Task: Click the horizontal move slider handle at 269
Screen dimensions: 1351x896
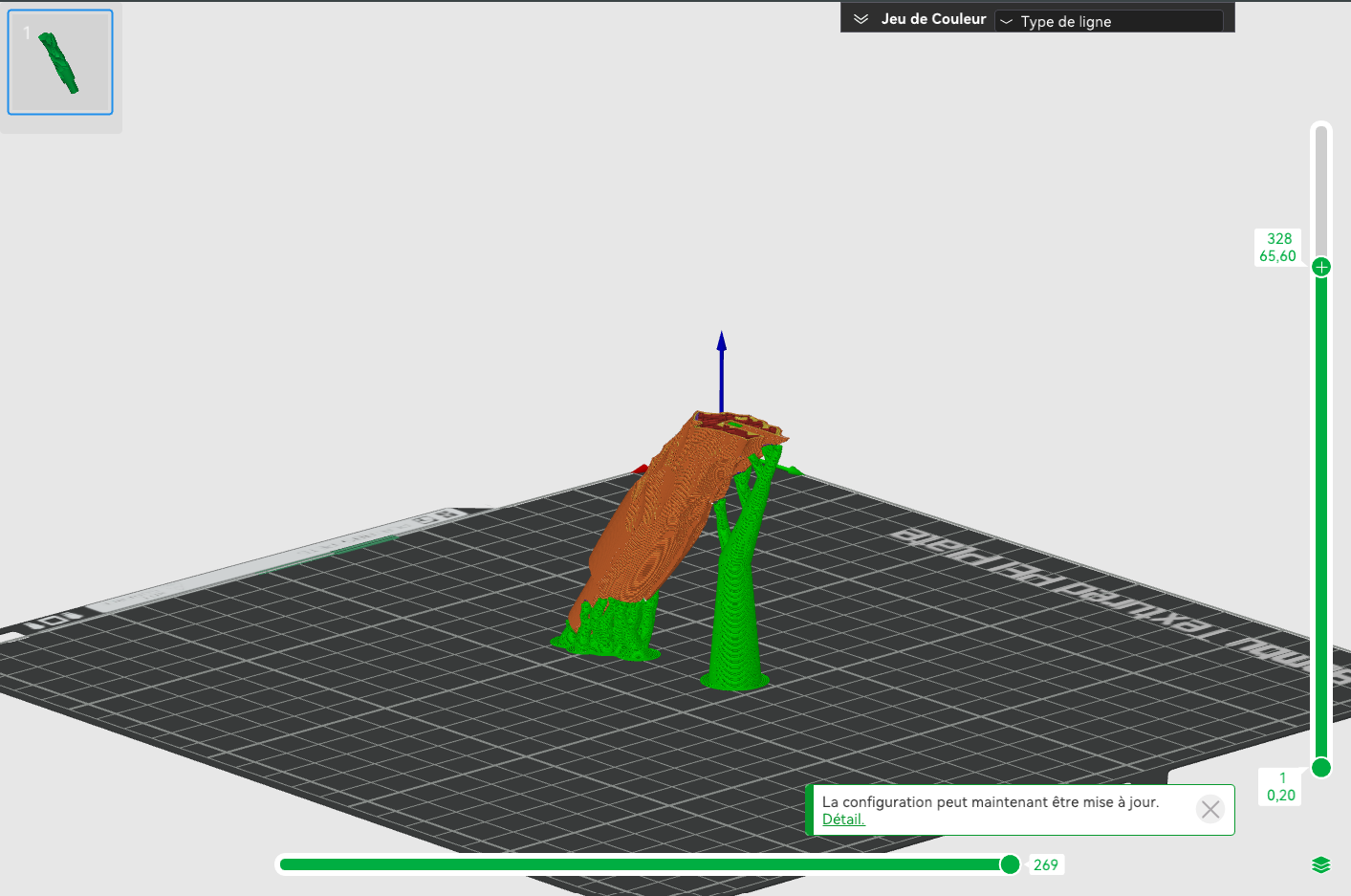Action: pyautogui.click(x=1010, y=864)
